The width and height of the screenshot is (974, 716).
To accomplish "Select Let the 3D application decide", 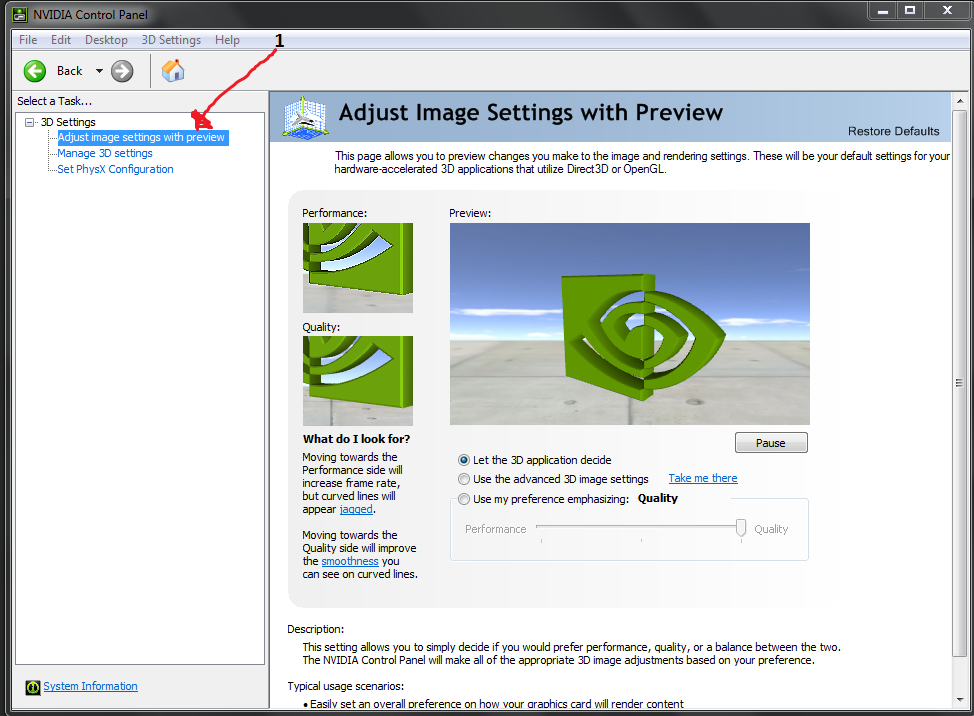I will 464,460.
